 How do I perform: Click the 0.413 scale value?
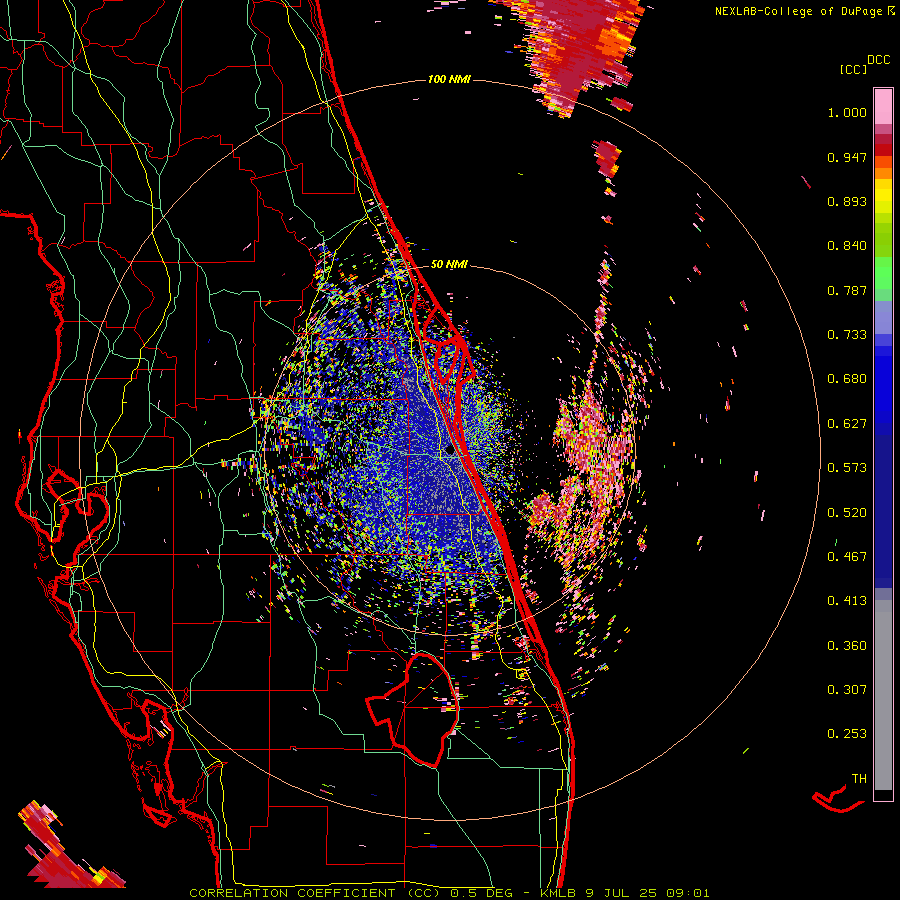[x=847, y=601]
